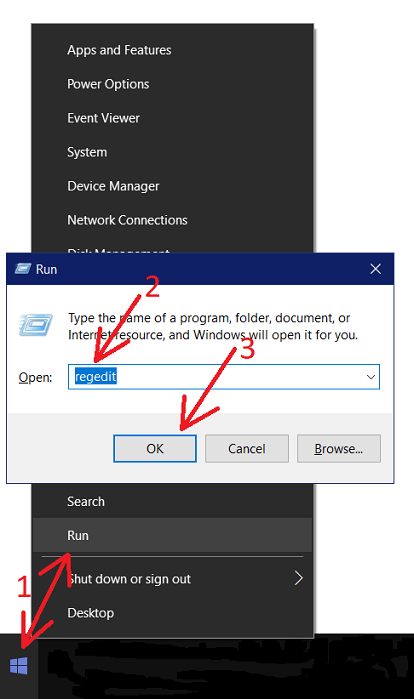Launch Event Viewer from the menu
414x699 pixels.
(172, 118)
